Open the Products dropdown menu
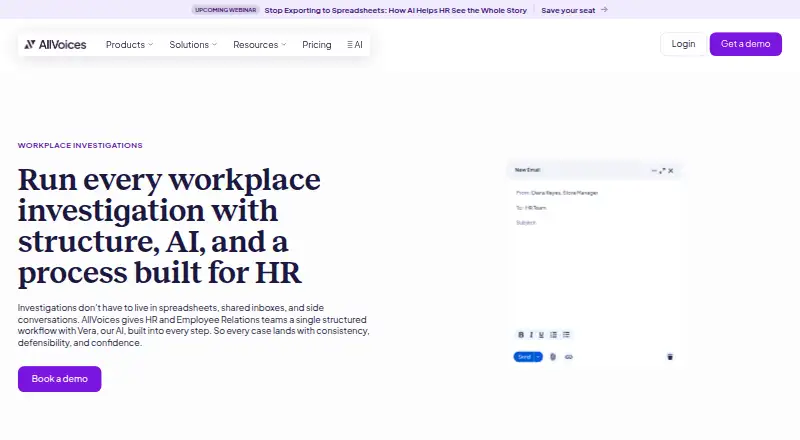800x440 pixels. point(130,45)
